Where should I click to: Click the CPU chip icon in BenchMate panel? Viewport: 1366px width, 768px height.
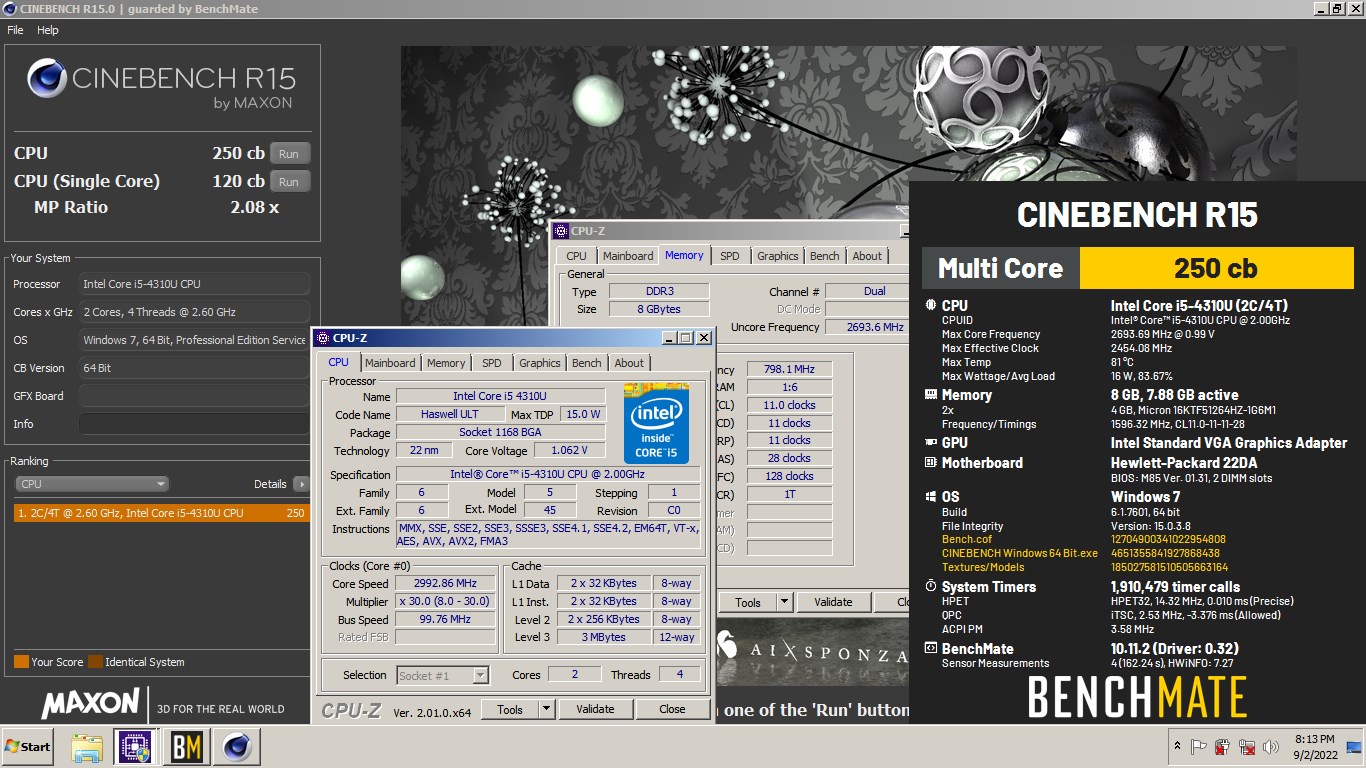[931, 306]
